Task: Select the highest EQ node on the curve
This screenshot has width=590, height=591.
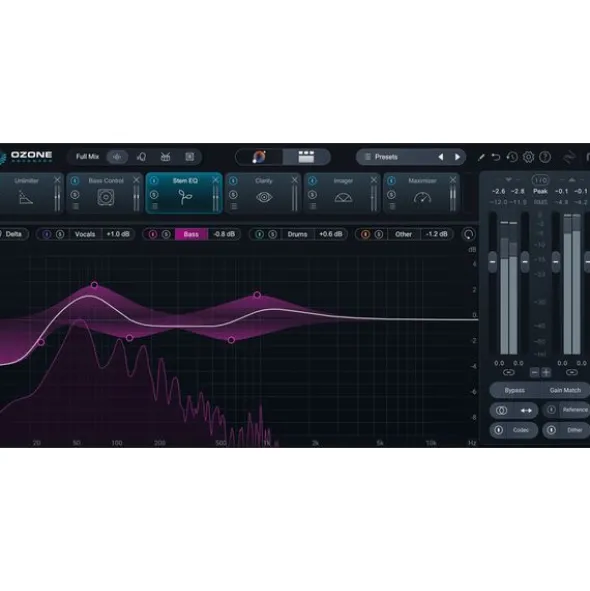Action: (x=94, y=285)
